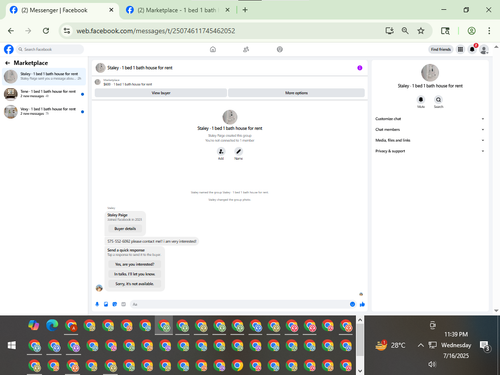Click the attach file icon in composer

(x=106, y=304)
